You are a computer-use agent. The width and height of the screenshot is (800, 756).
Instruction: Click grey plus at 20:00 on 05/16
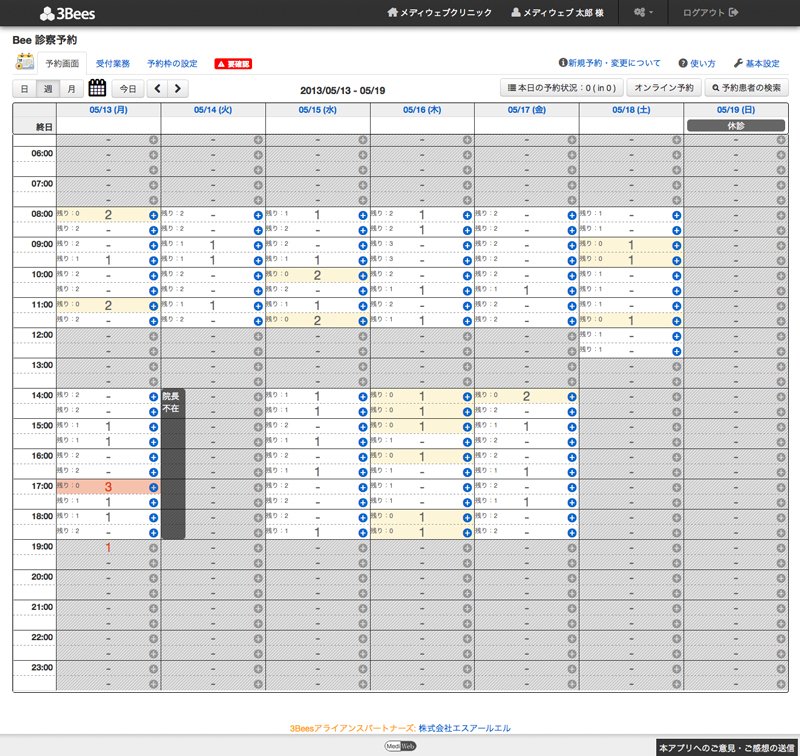467,578
